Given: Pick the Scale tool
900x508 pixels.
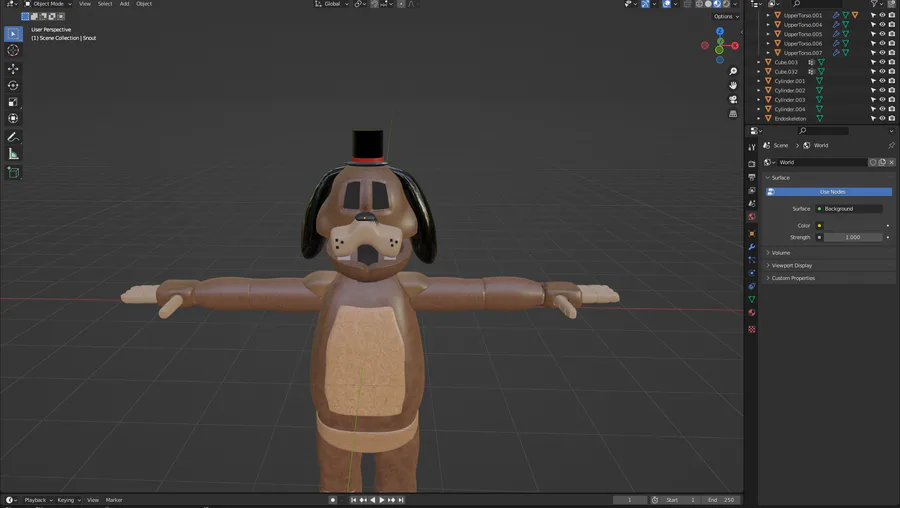Looking at the screenshot, I should [13, 102].
